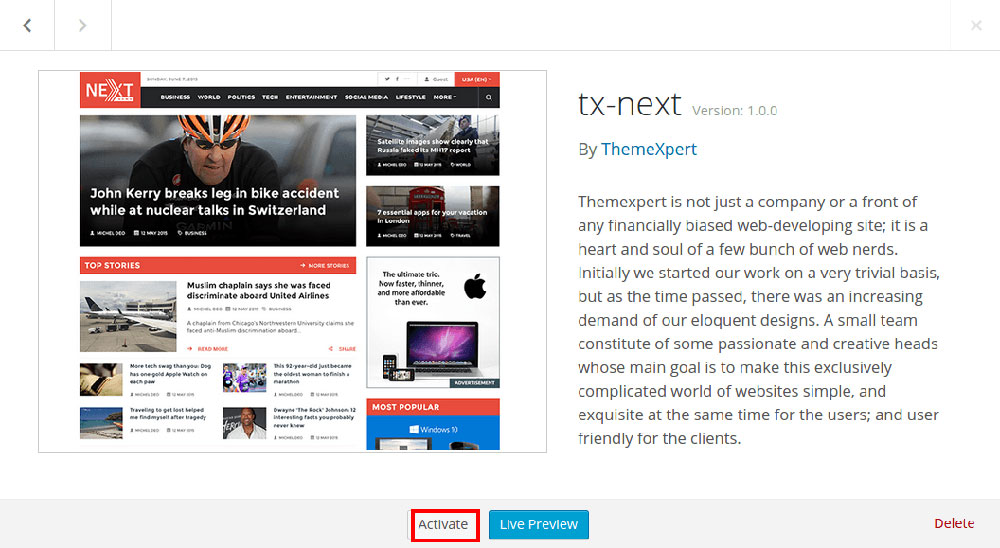Viewport: 1000px width, 548px height.
Task: Click the Guest user icon in preview
Action: [427, 79]
